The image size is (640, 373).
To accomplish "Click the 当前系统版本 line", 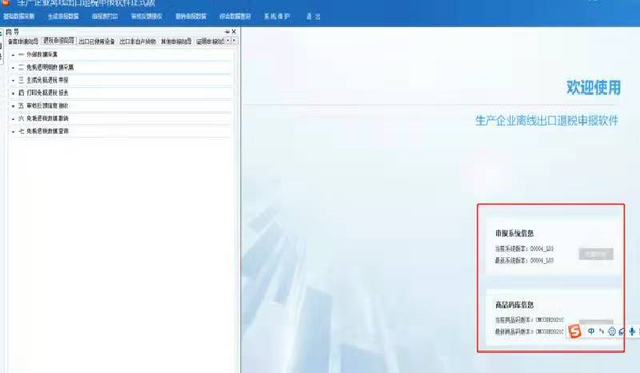I will point(524,249).
